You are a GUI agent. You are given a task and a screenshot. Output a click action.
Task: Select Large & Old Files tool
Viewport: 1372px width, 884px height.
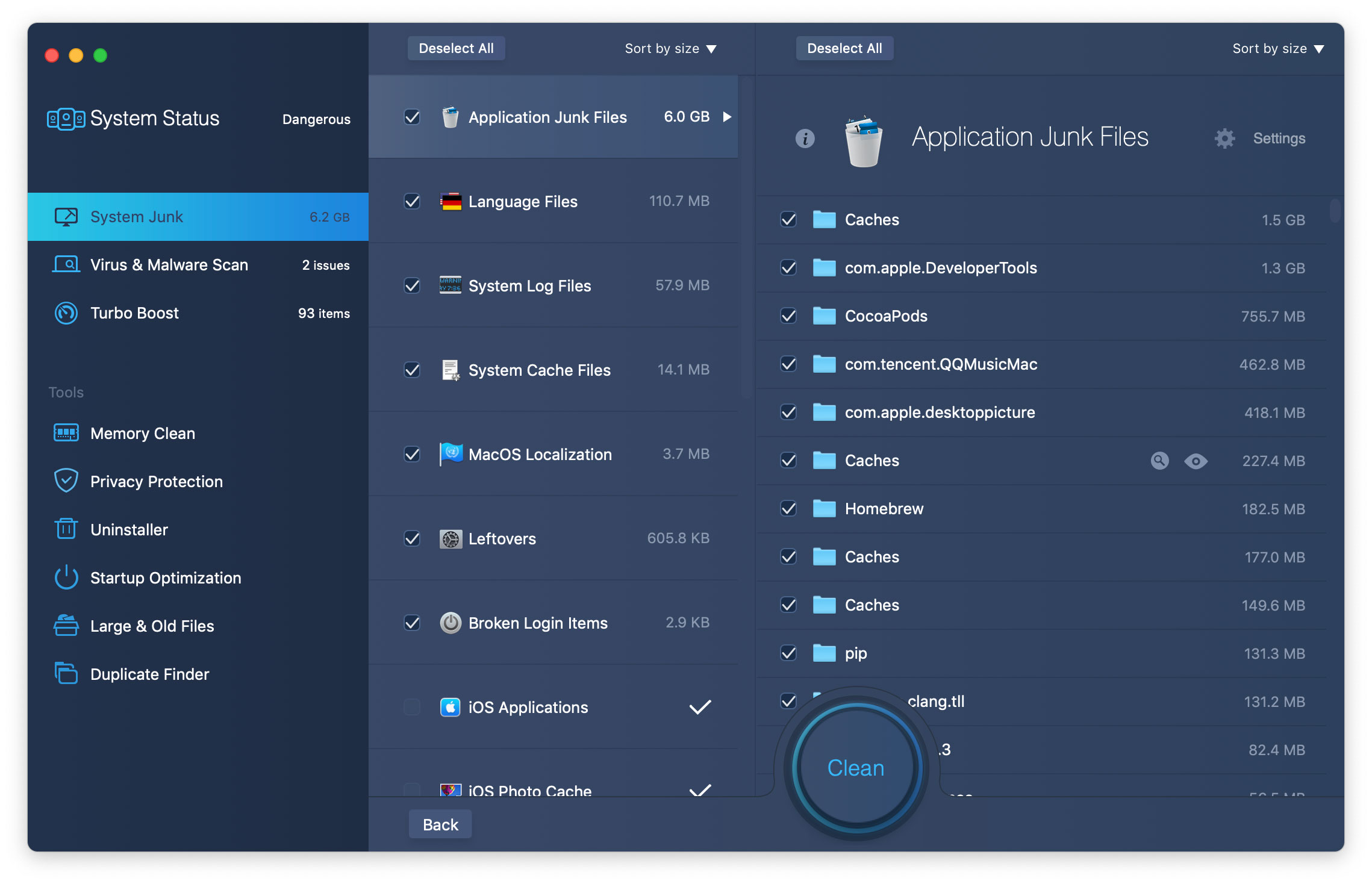pyautogui.click(x=152, y=624)
